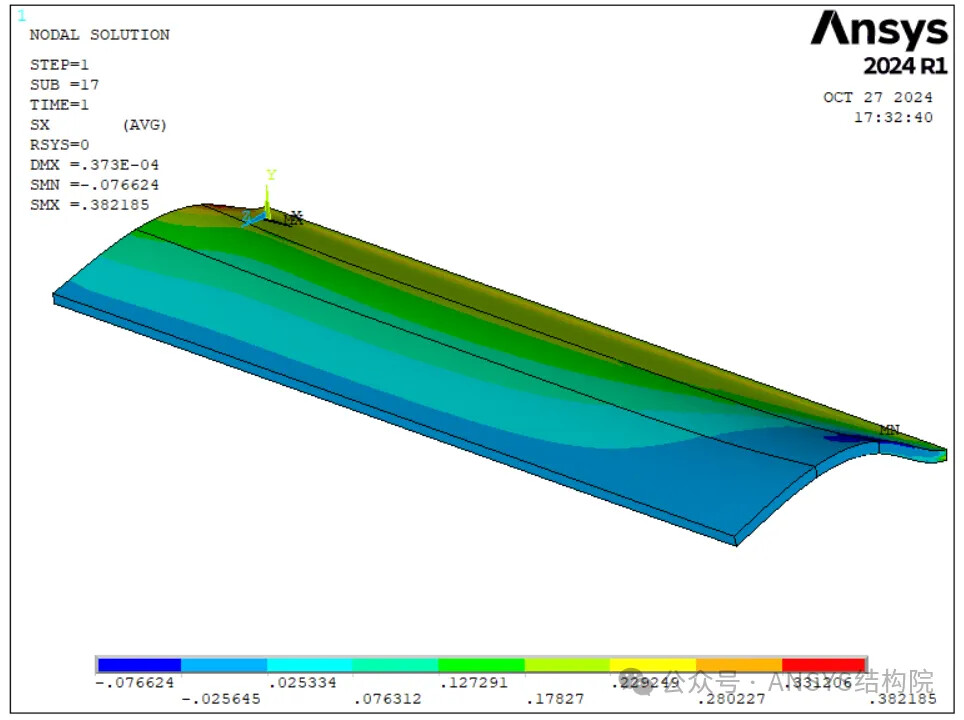This screenshot has height=720, width=964.
Task: Select the green legend color band
Action: pos(481,665)
